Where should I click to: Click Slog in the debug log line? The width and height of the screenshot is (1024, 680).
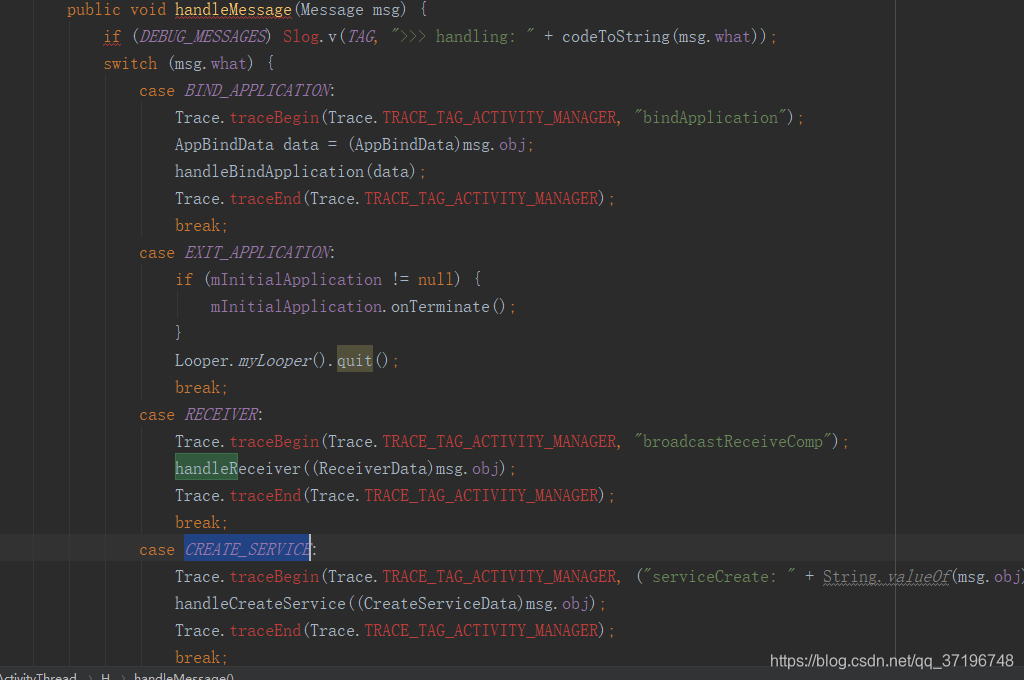[x=301, y=37]
